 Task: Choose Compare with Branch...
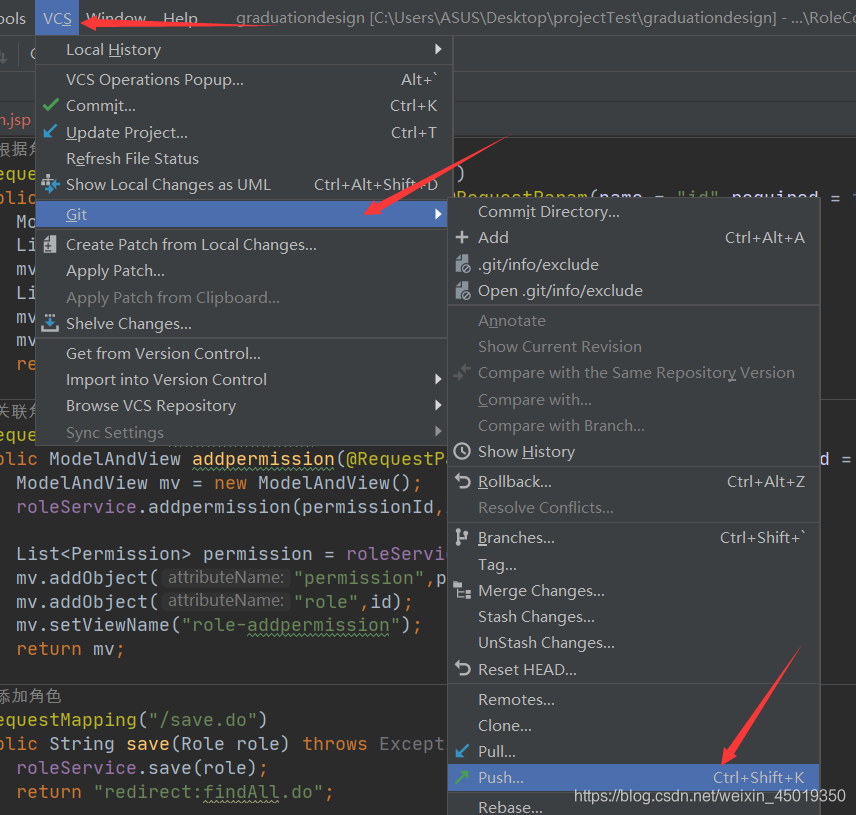click(x=634, y=425)
